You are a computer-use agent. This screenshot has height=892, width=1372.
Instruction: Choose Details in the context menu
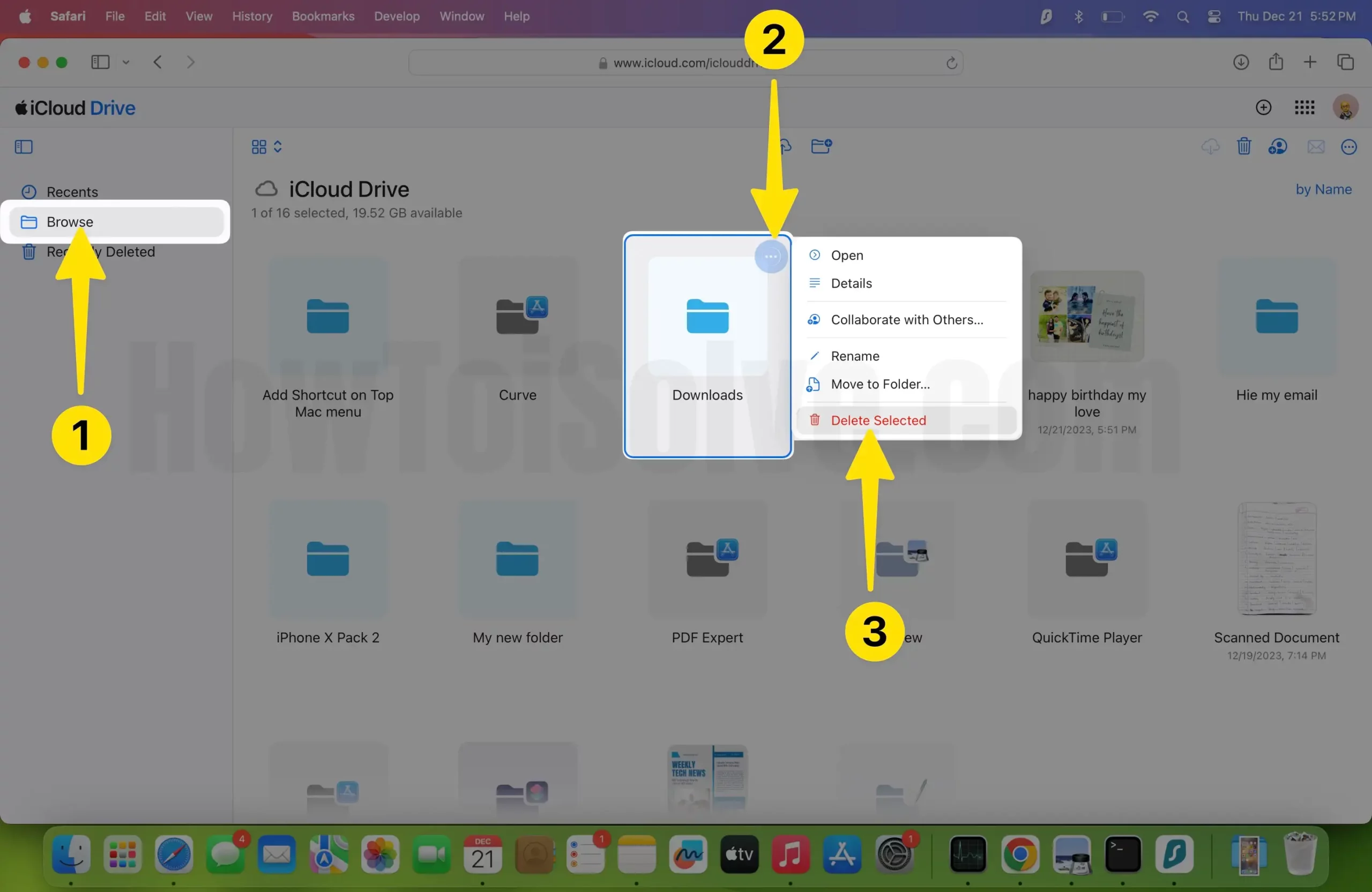(x=906, y=283)
